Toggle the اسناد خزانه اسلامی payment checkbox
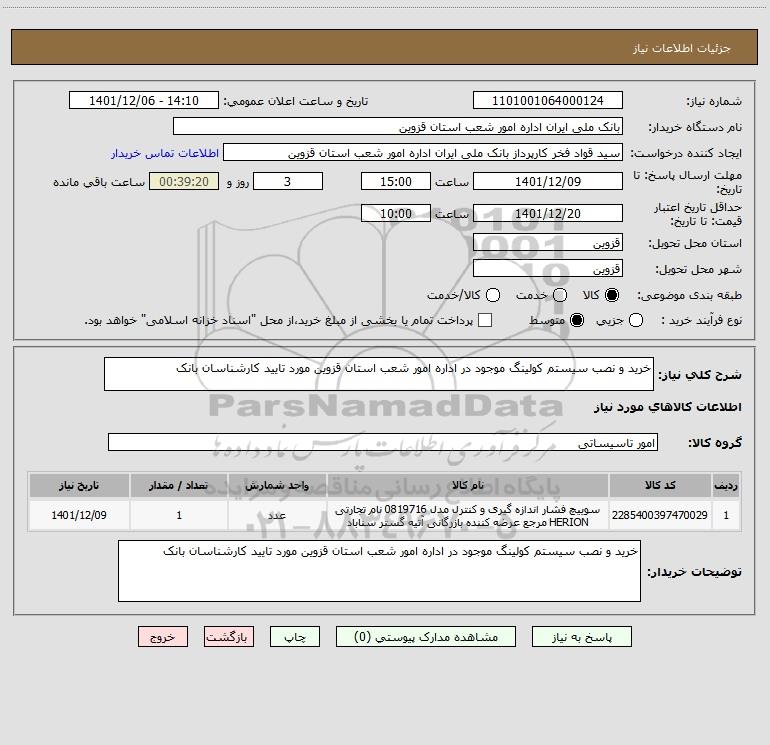Image resolution: width=770 pixels, height=745 pixels. pyautogui.click(x=485, y=320)
